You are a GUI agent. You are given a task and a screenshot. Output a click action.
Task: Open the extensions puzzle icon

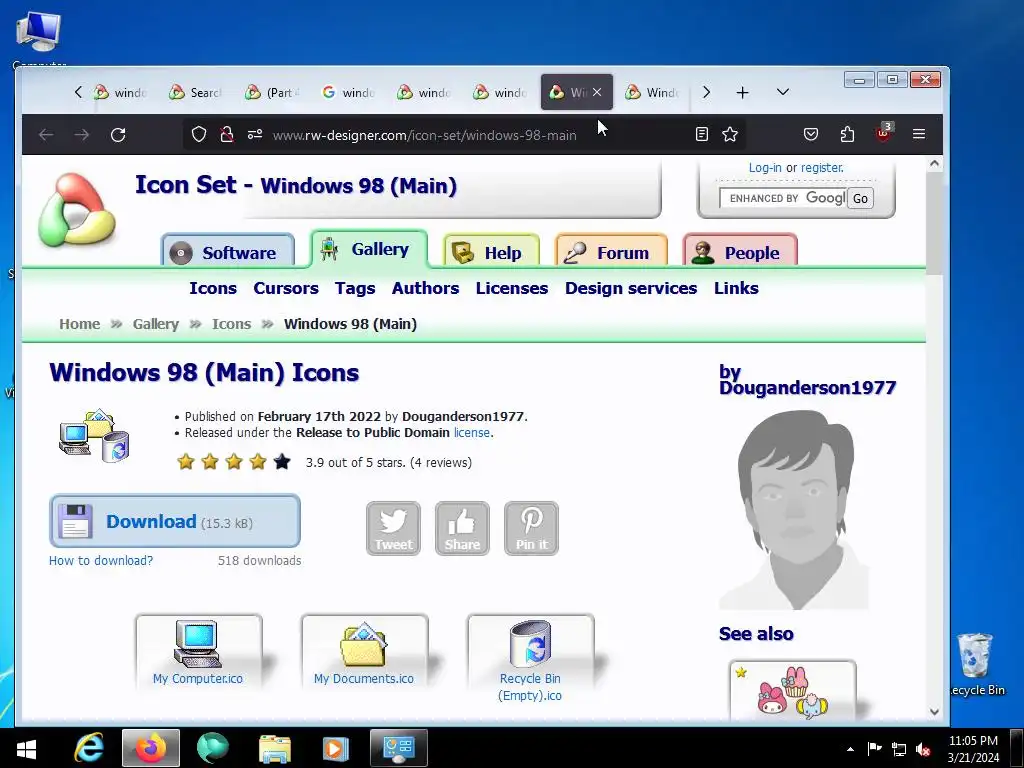click(847, 135)
